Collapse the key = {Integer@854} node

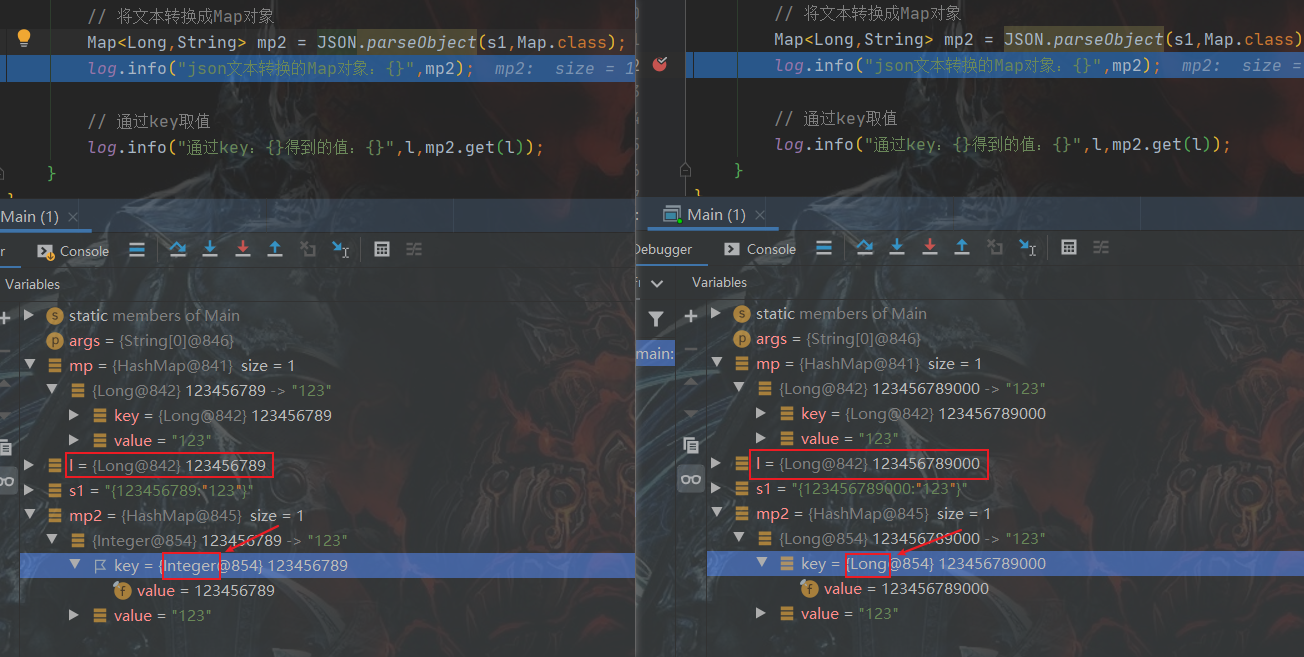(75, 565)
